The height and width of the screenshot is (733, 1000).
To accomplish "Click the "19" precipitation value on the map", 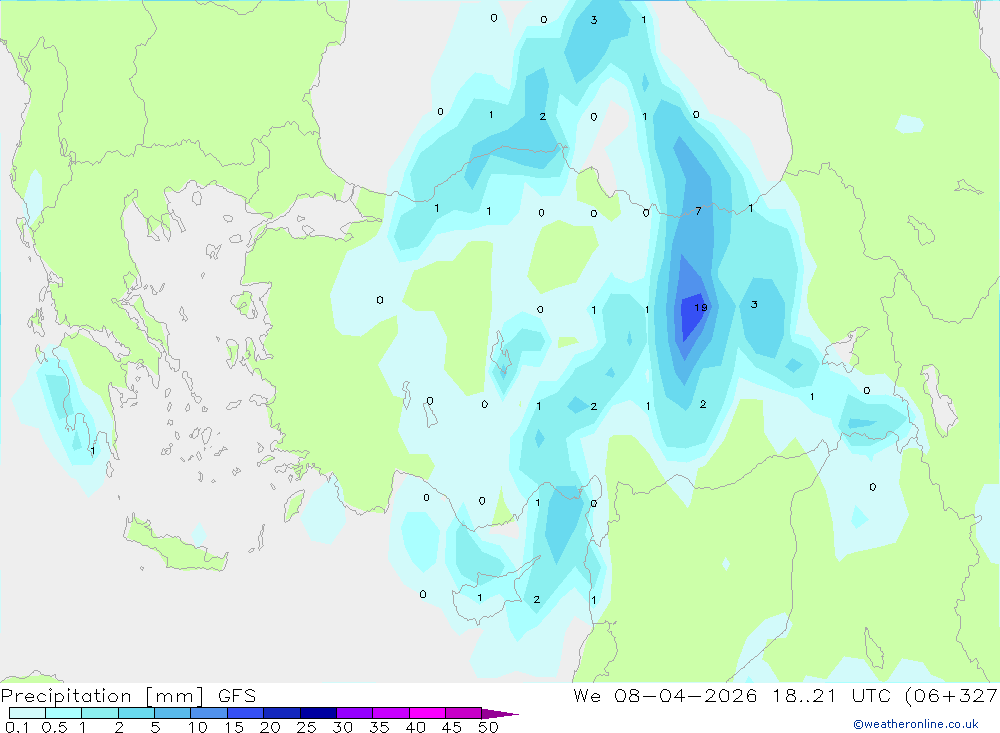I will (x=701, y=307).
